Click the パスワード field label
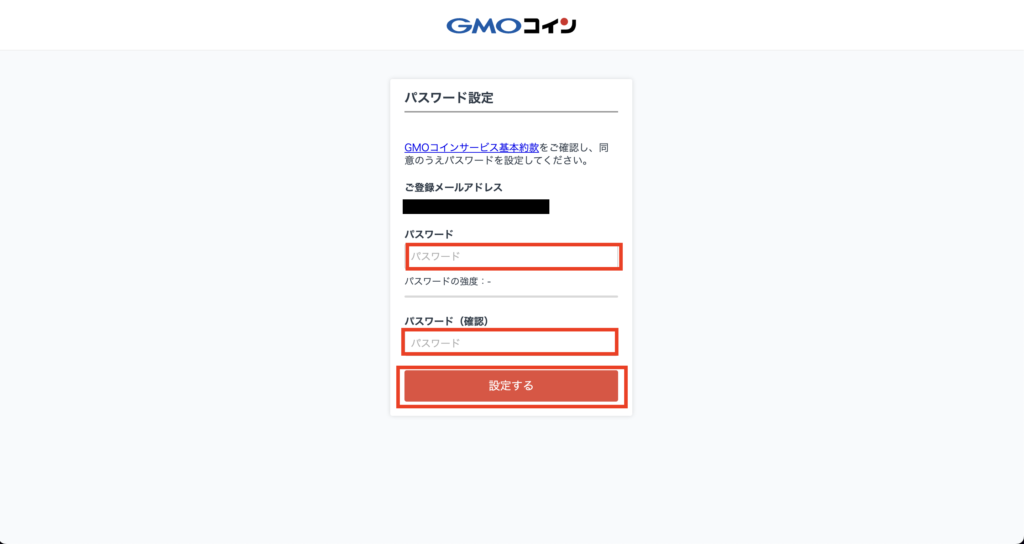The image size is (1024, 544). click(428, 234)
